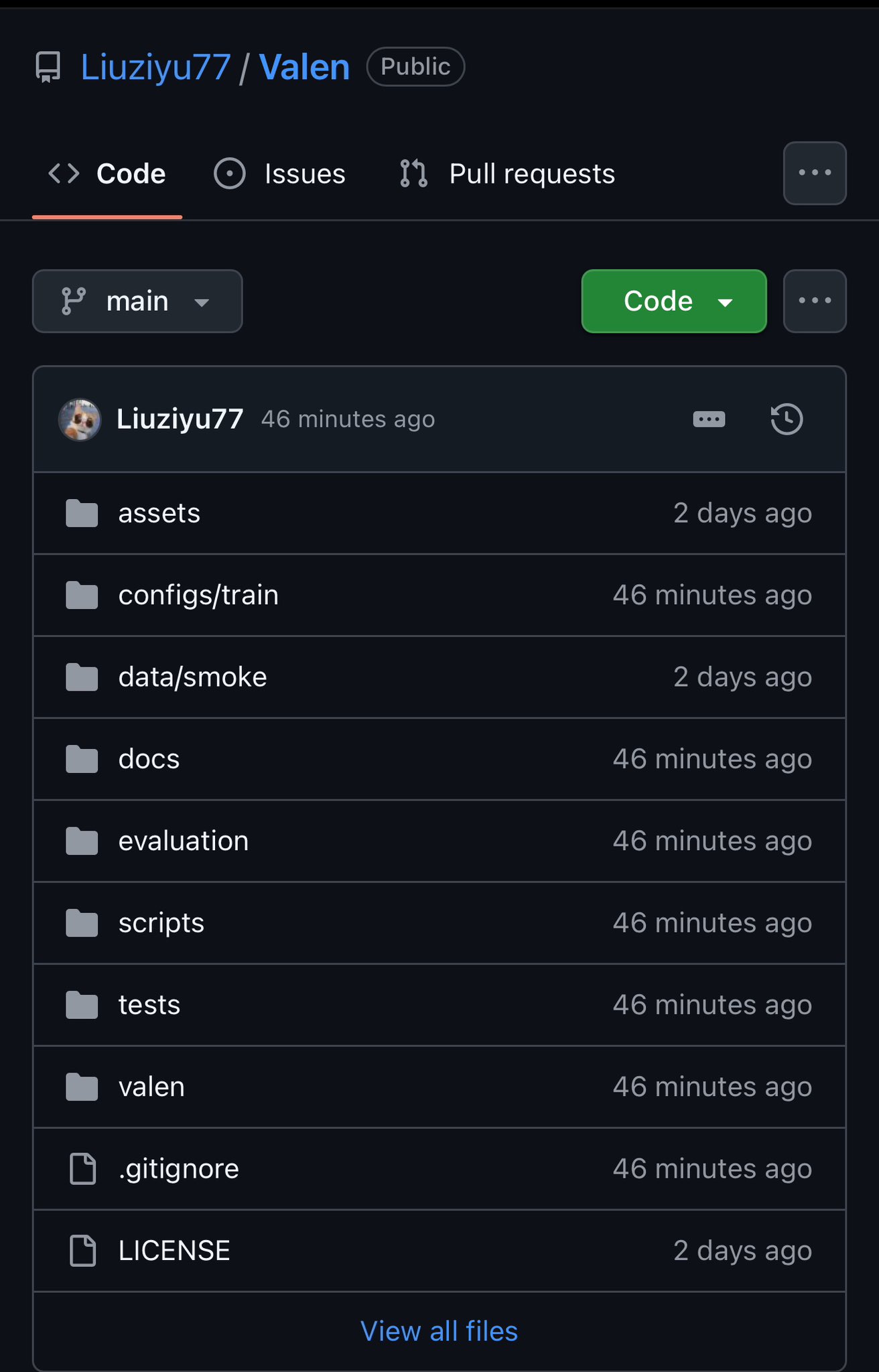879x1372 pixels.
Task: Switch to the Code tab
Action: click(107, 174)
